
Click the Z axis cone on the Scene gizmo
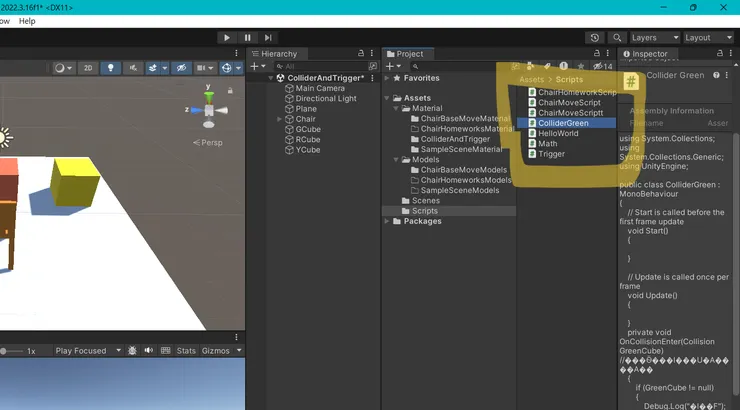196,110
